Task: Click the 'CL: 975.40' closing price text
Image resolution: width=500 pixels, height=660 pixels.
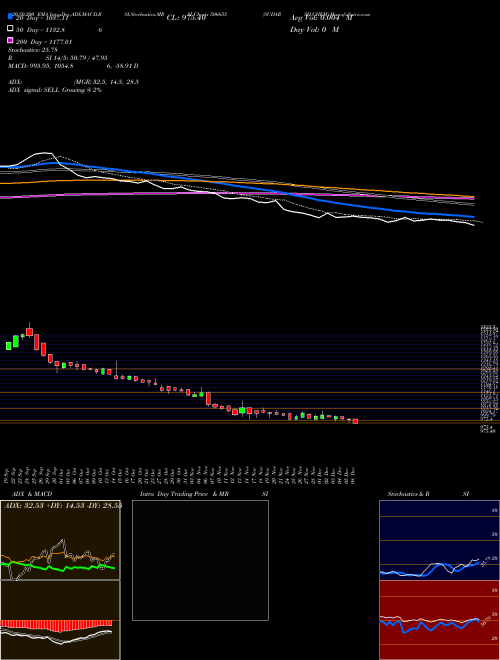Action: point(186,18)
